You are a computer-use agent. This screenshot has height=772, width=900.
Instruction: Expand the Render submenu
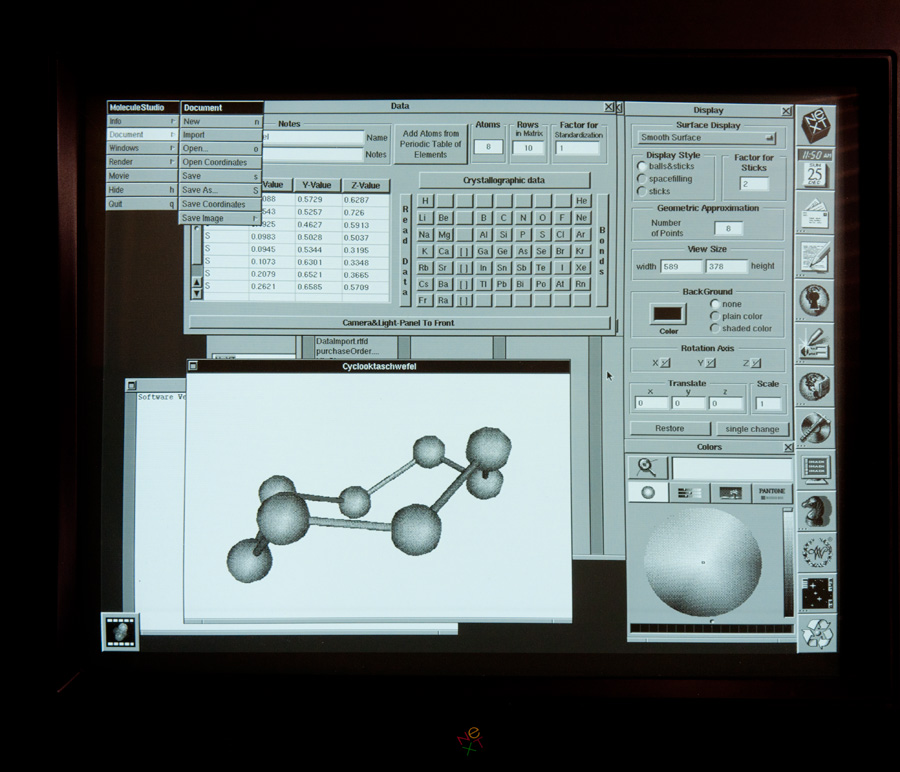point(141,162)
